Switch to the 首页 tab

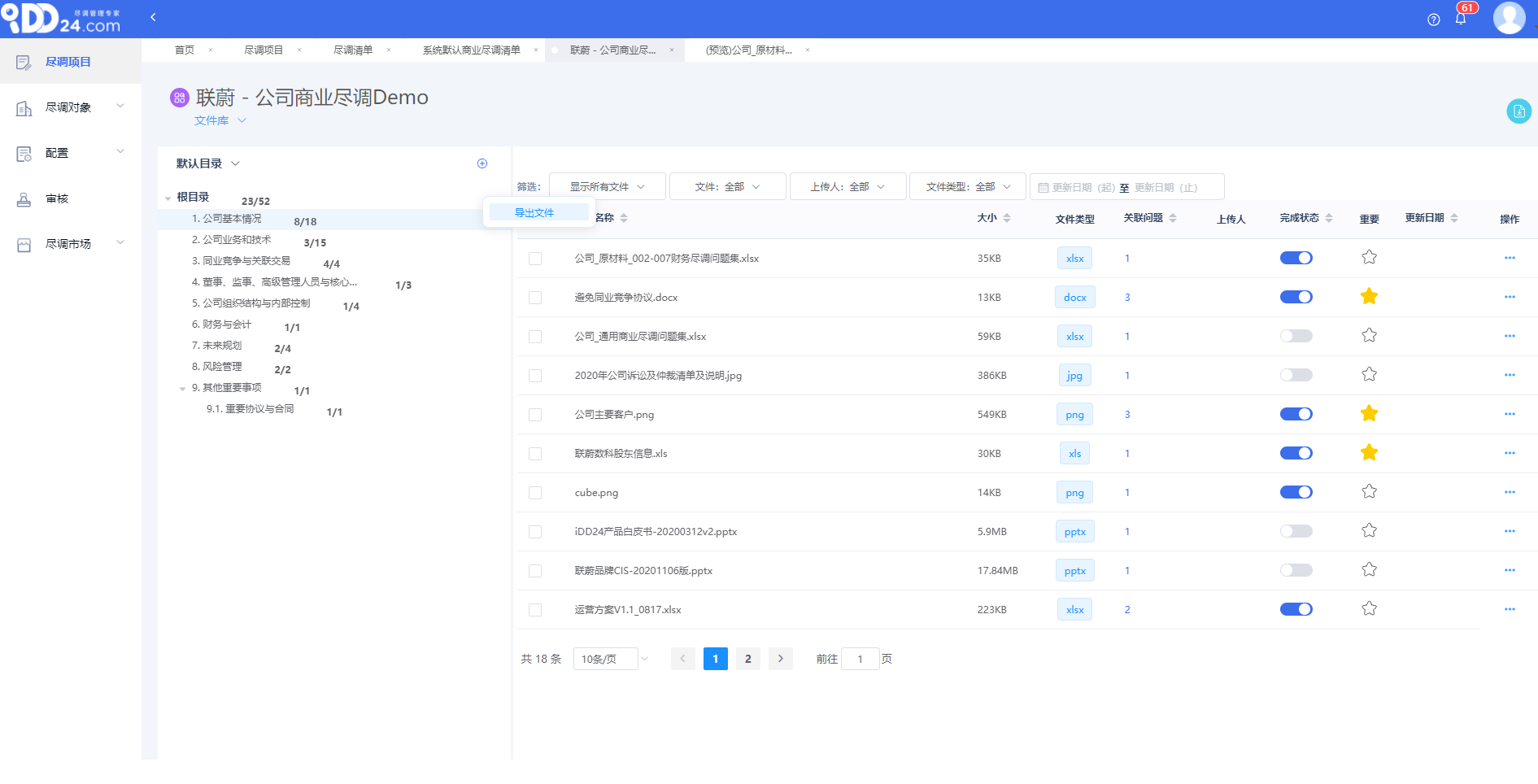185,50
